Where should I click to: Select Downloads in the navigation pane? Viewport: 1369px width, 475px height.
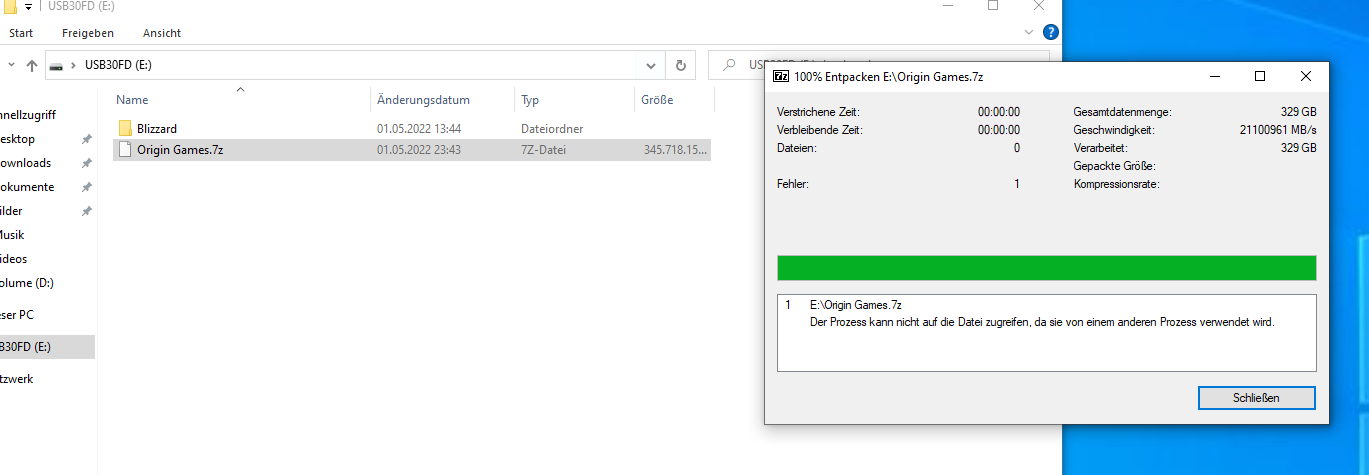(26, 163)
